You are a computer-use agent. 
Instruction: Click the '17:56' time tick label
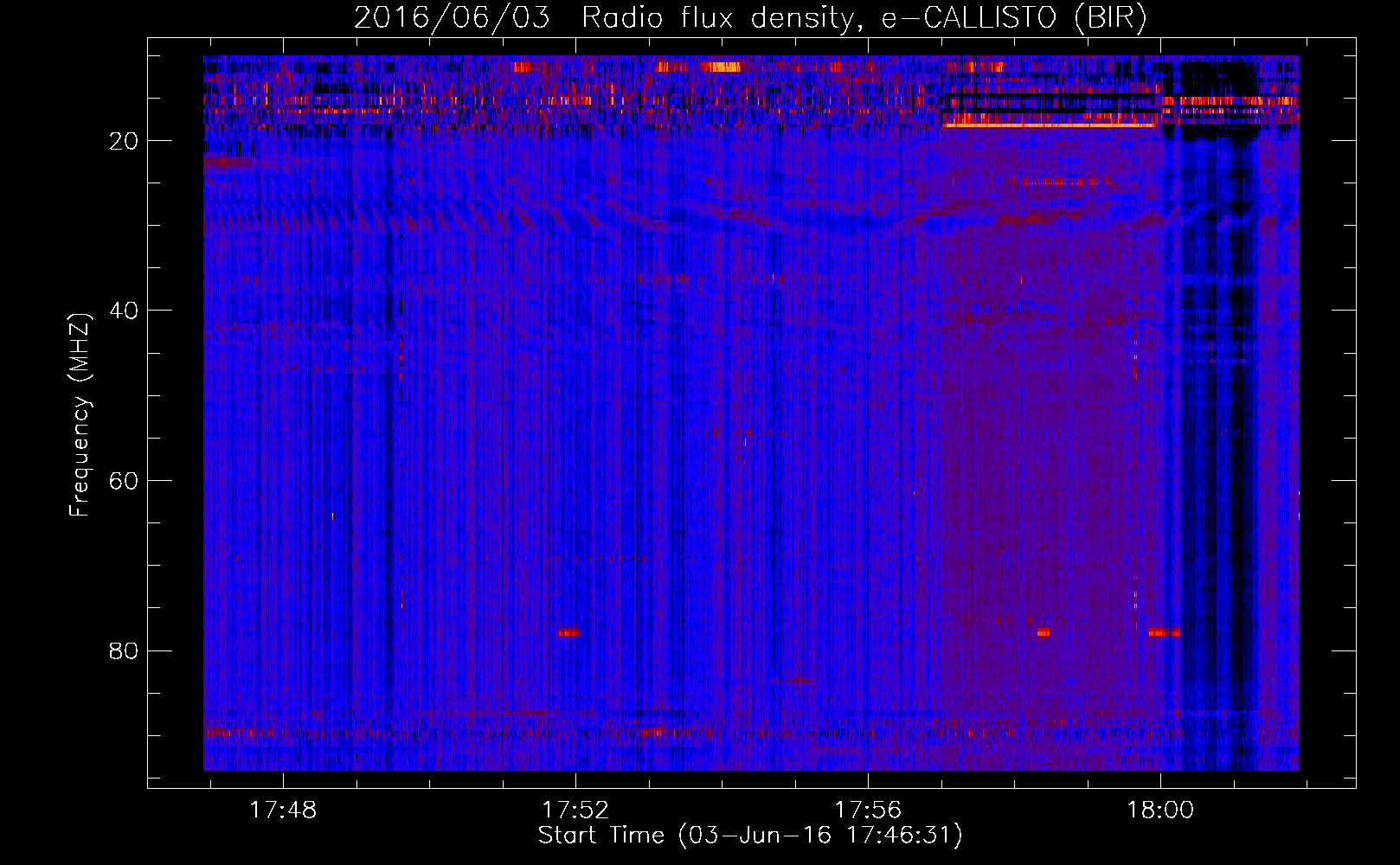coord(867,811)
